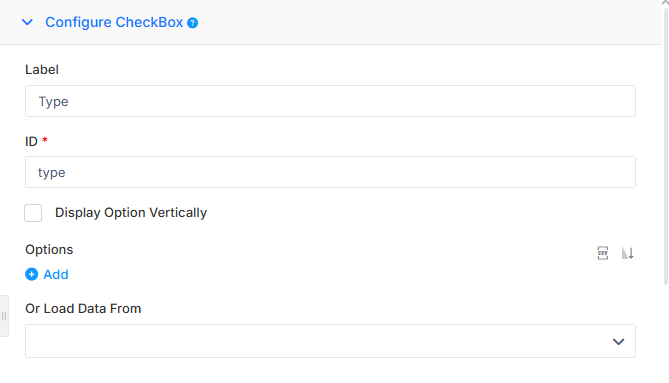Click the Add link text
Viewport: 669px width, 383px height.
coord(56,274)
